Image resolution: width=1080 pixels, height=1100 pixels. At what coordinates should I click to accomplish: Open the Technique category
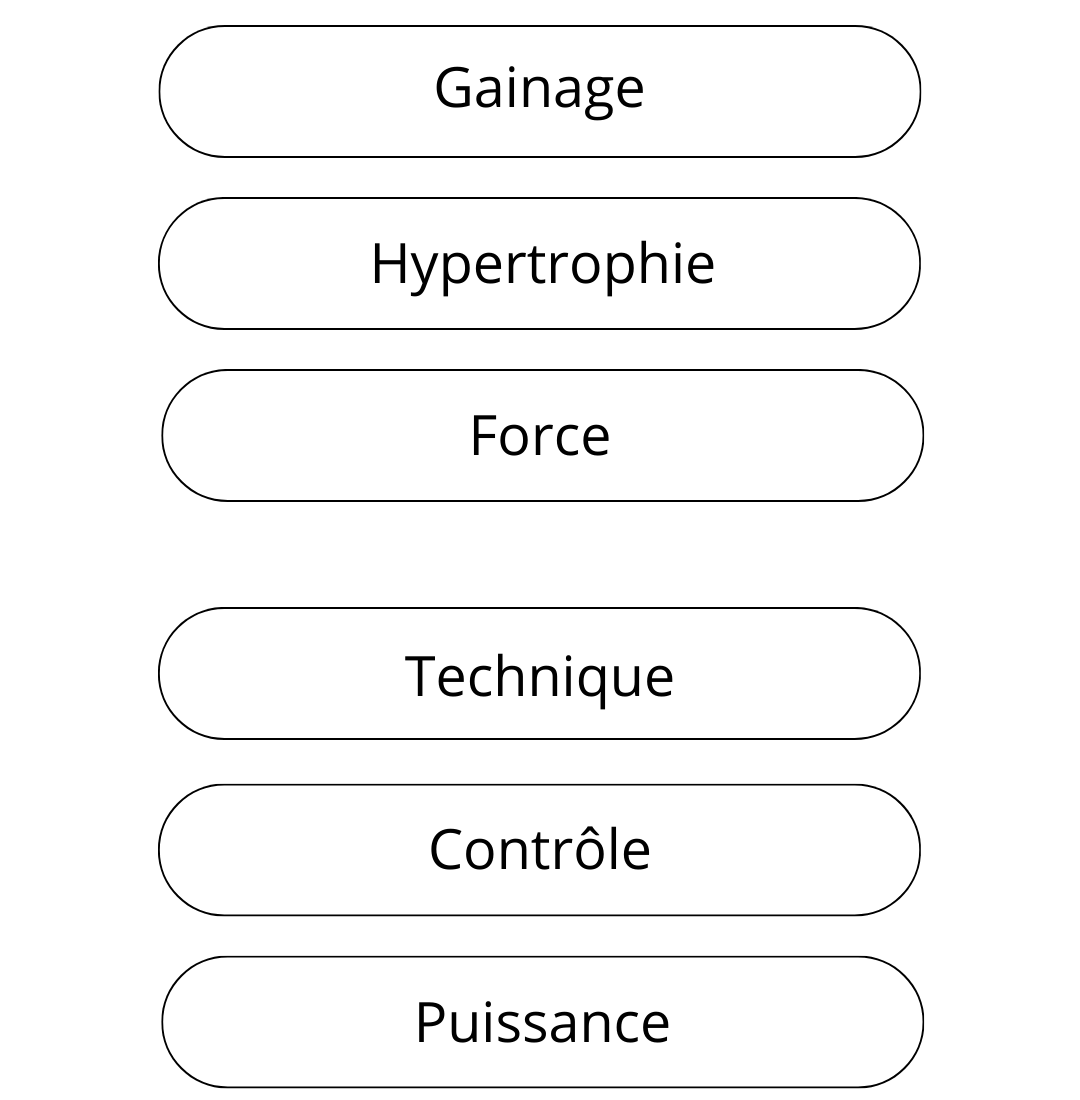[539, 673]
